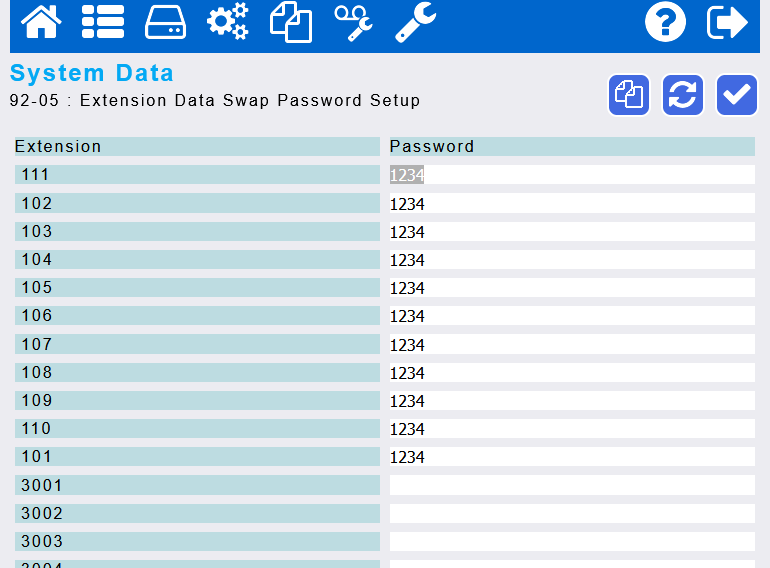Click the 92-05 Extension Data Swap subtitle

(215, 100)
